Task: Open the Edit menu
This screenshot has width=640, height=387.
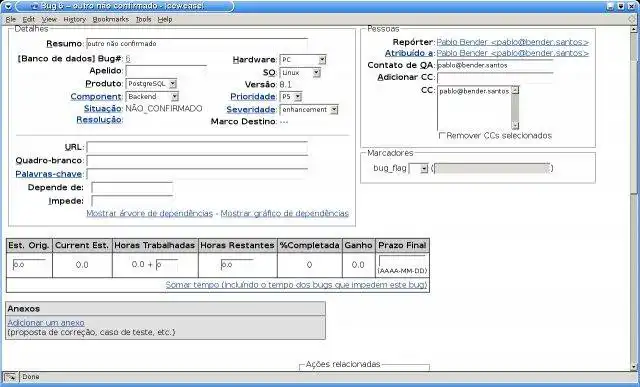Action: pos(28,19)
